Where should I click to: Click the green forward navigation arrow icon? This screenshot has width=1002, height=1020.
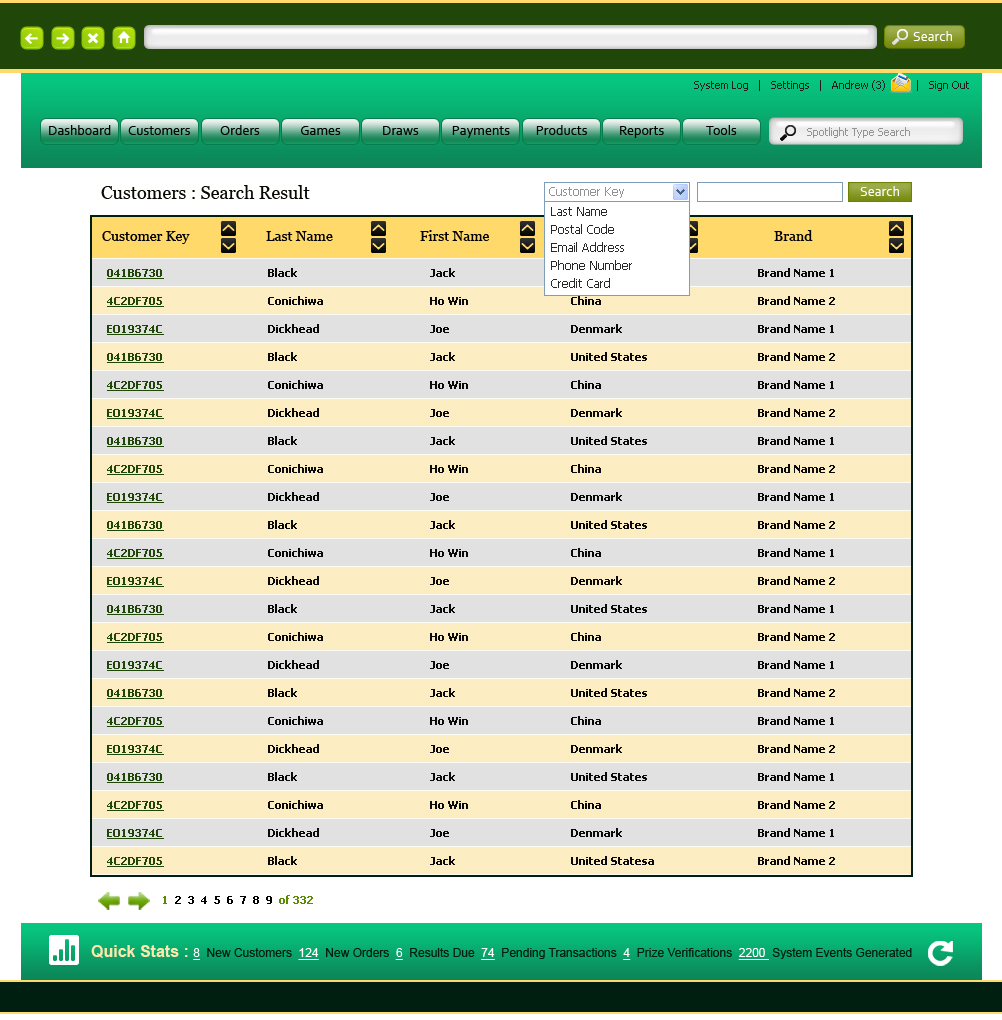[61, 38]
